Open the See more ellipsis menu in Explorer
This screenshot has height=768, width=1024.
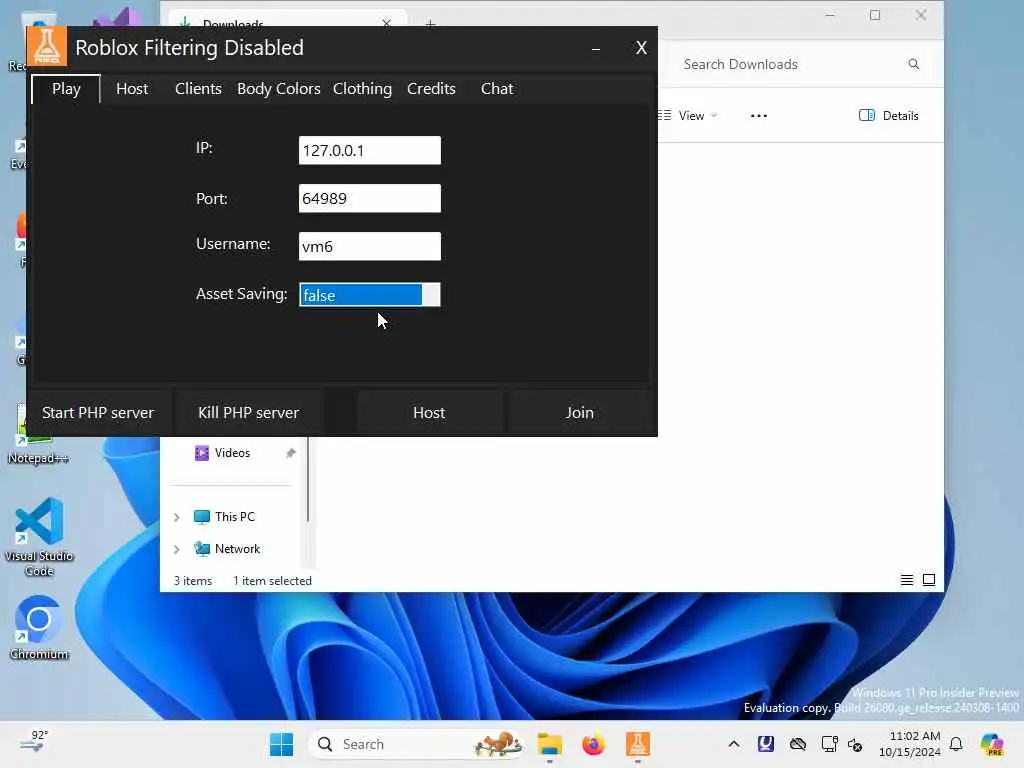click(759, 116)
